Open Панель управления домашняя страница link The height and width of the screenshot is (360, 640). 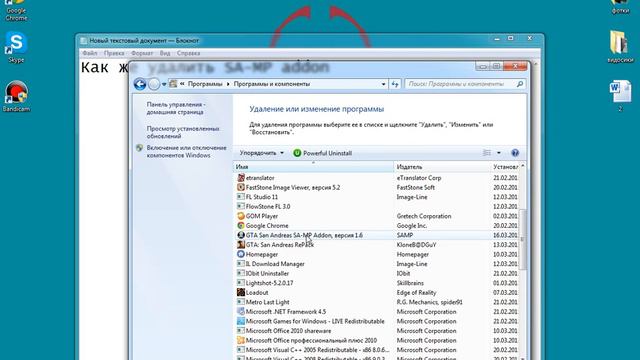(176, 108)
